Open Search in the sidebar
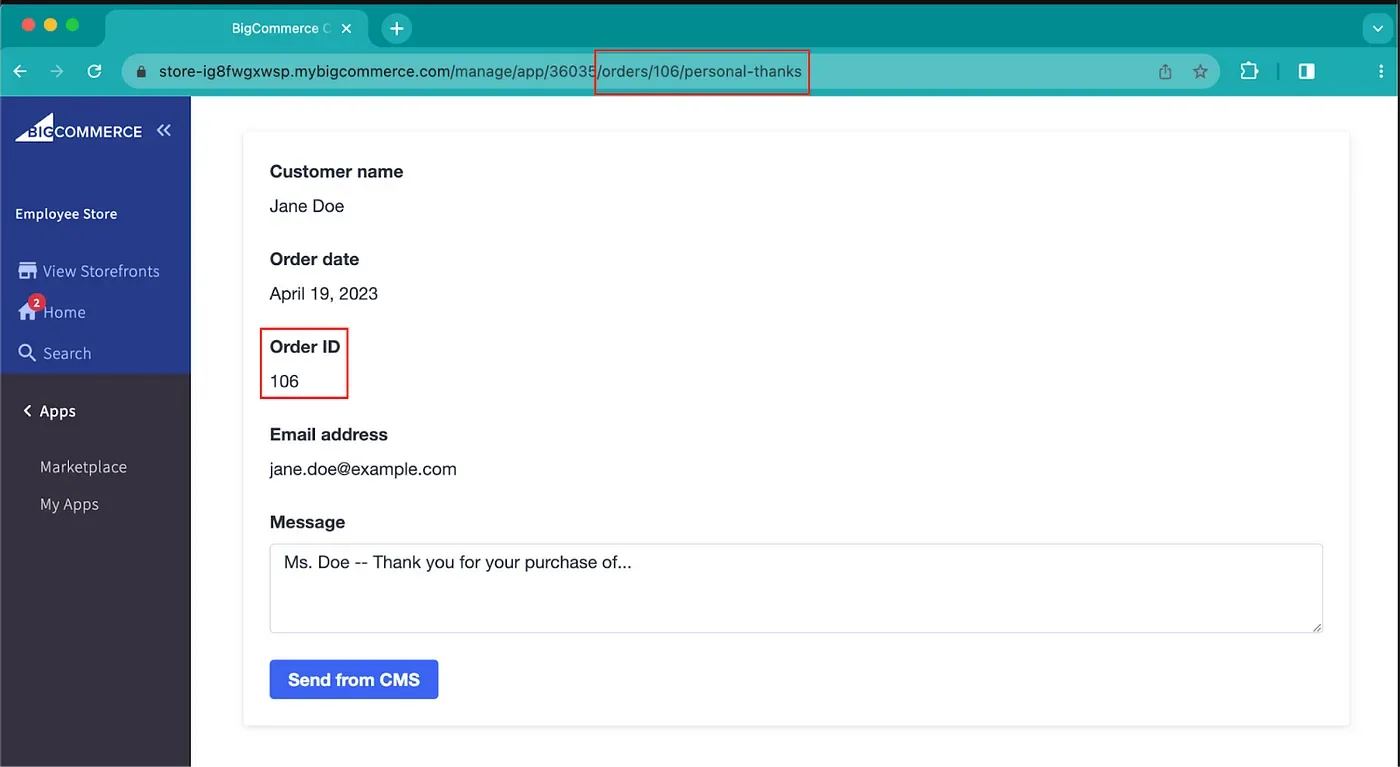1400x767 pixels. point(67,353)
